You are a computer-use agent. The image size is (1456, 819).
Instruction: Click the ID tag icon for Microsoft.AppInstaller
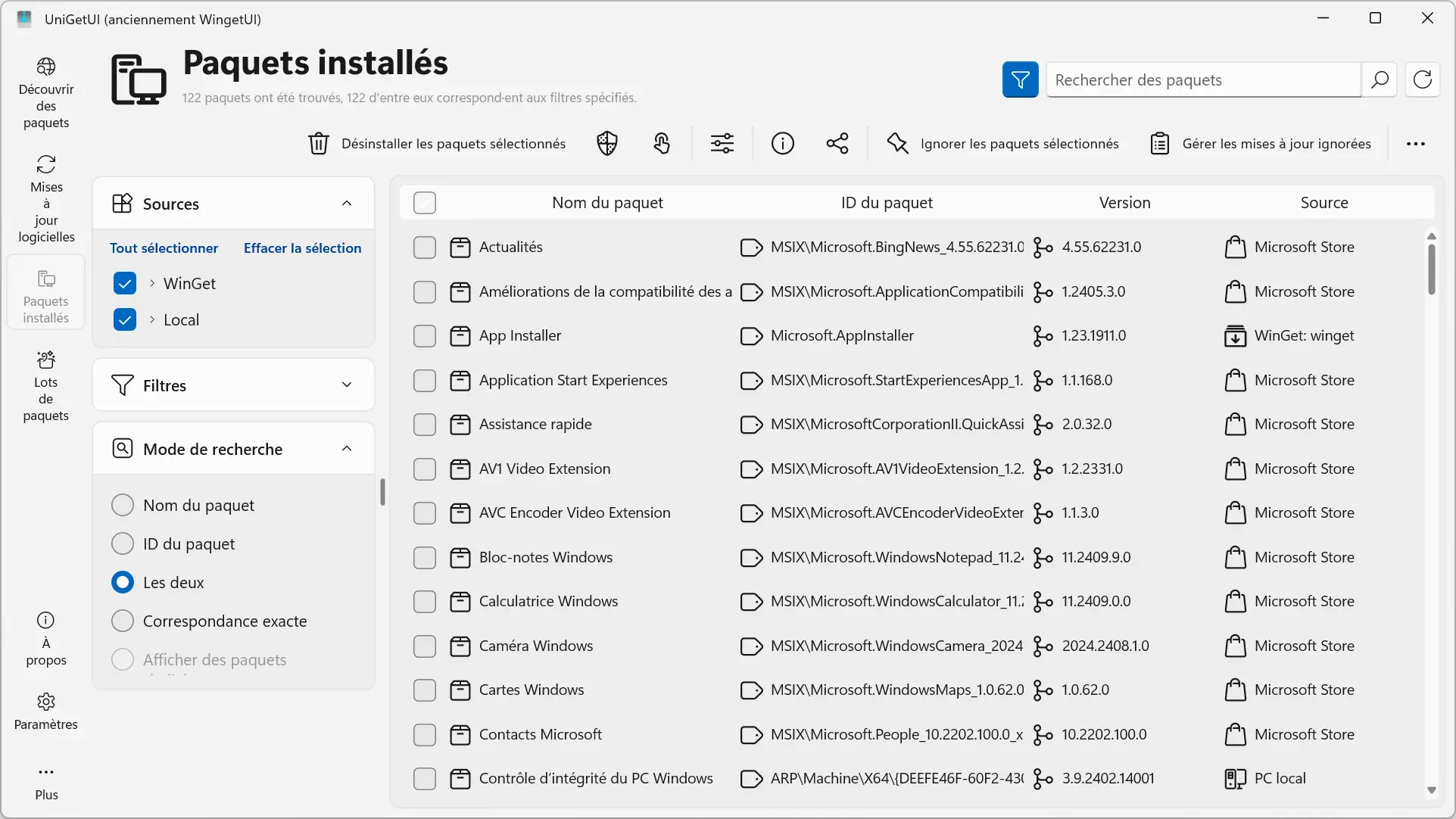[x=751, y=336]
